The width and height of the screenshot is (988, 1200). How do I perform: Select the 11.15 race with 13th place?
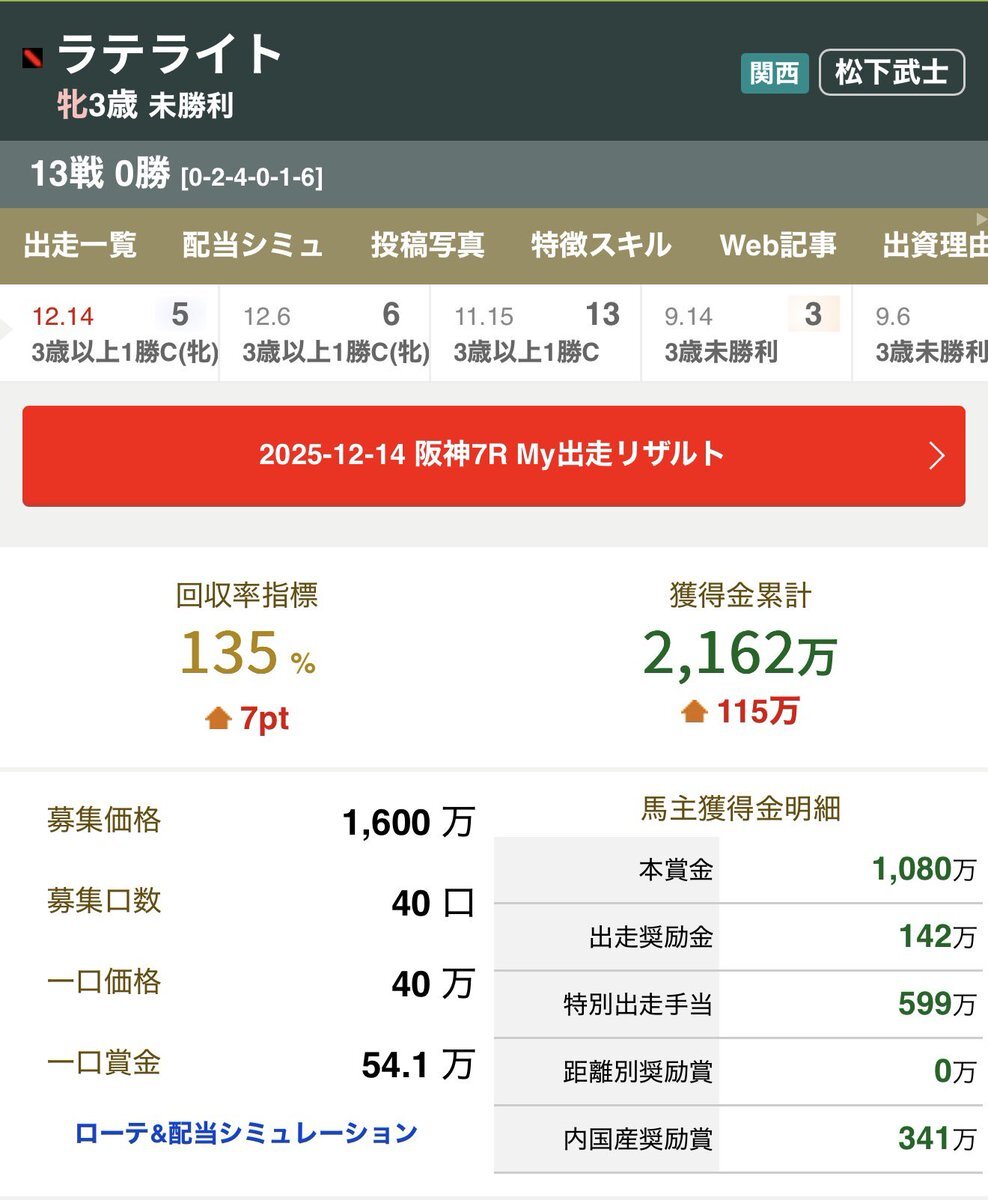tap(536, 333)
